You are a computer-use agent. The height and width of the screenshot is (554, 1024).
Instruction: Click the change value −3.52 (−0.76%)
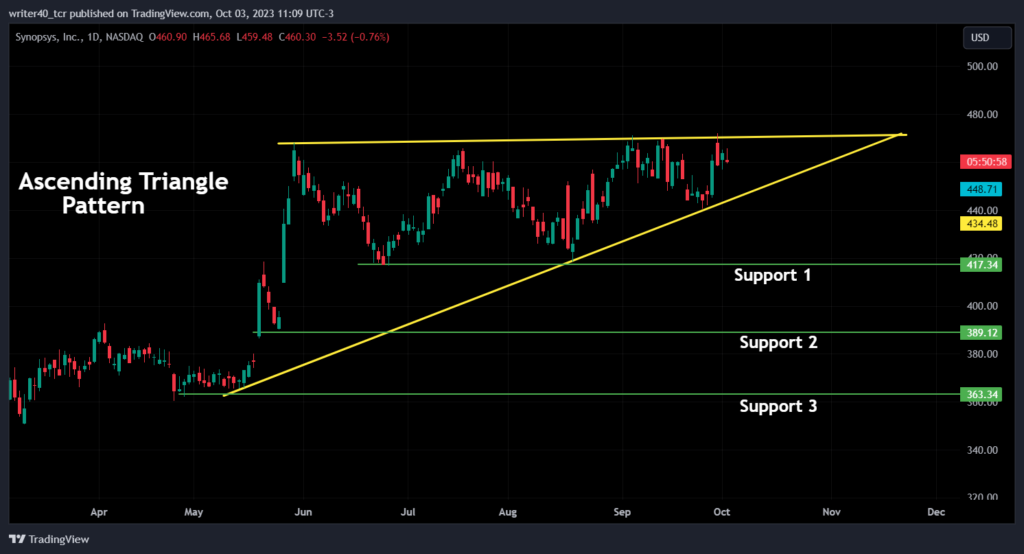(356, 37)
